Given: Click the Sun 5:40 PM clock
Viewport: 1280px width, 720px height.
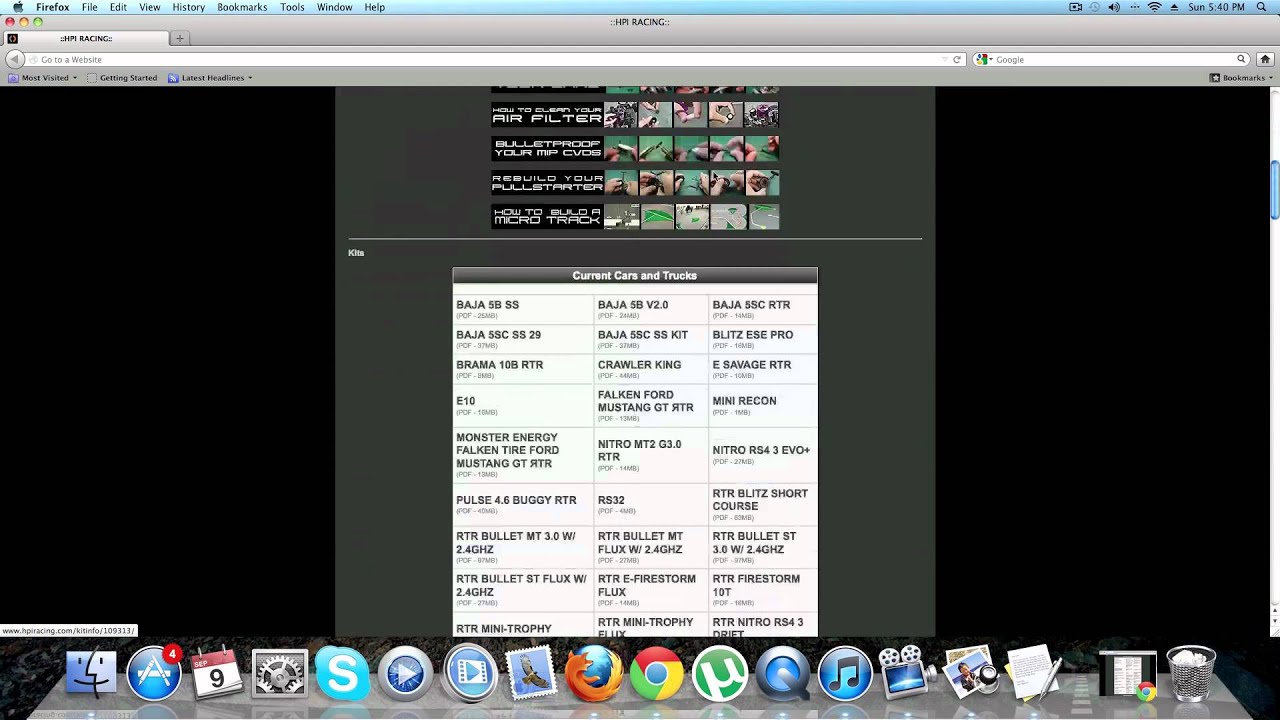Looking at the screenshot, I should [1216, 7].
